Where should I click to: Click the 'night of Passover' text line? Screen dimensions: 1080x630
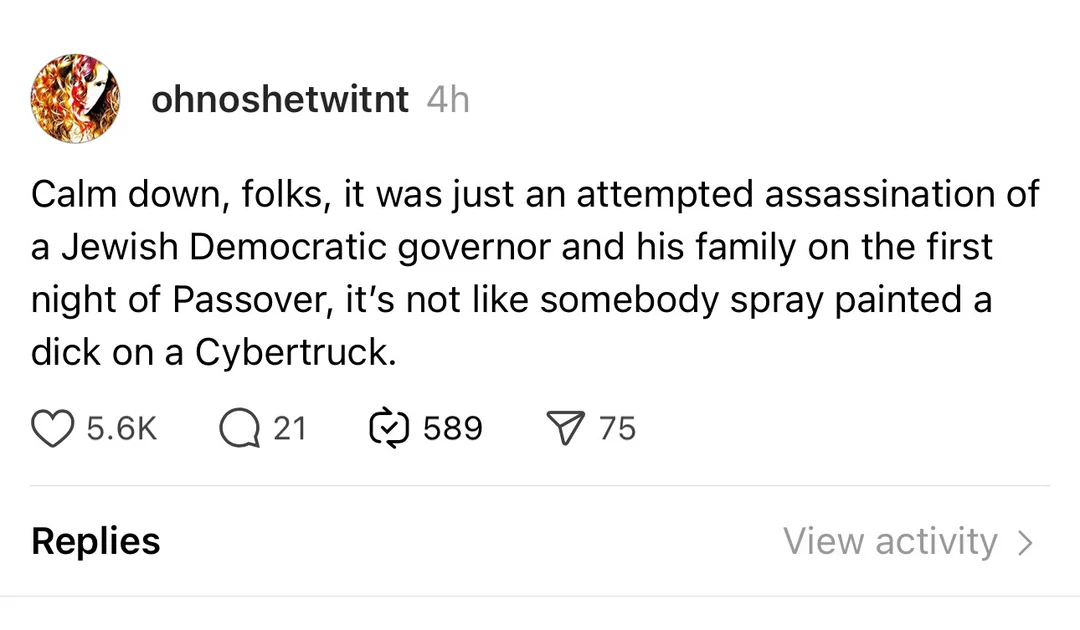[511, 299]
